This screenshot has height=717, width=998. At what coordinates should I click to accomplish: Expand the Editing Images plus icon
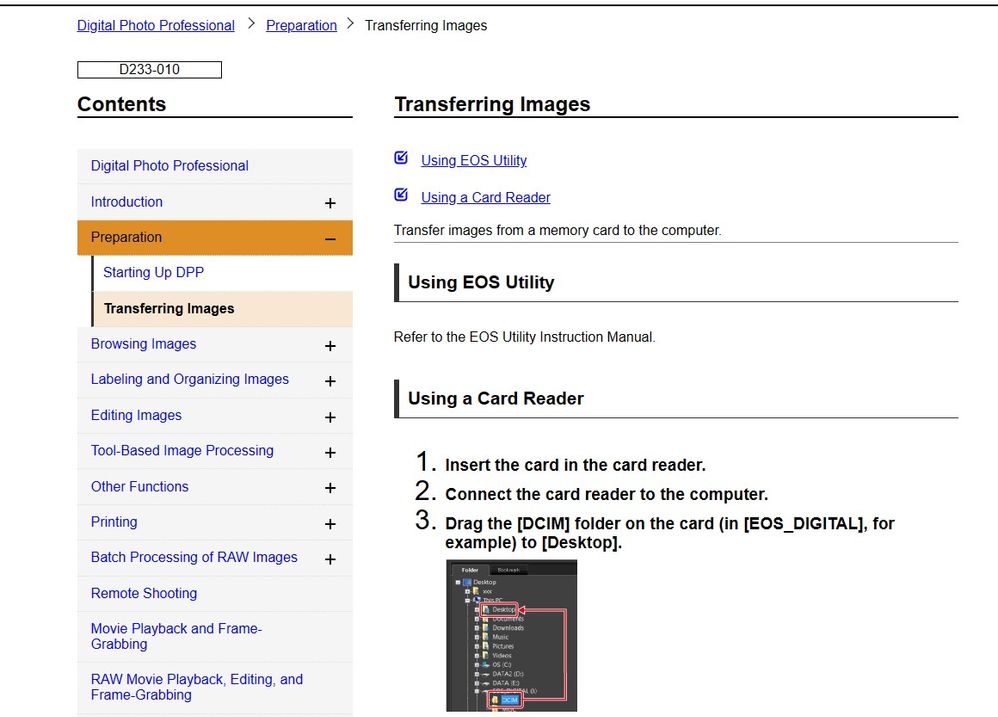pyautogui.click(x=330, y=417)
